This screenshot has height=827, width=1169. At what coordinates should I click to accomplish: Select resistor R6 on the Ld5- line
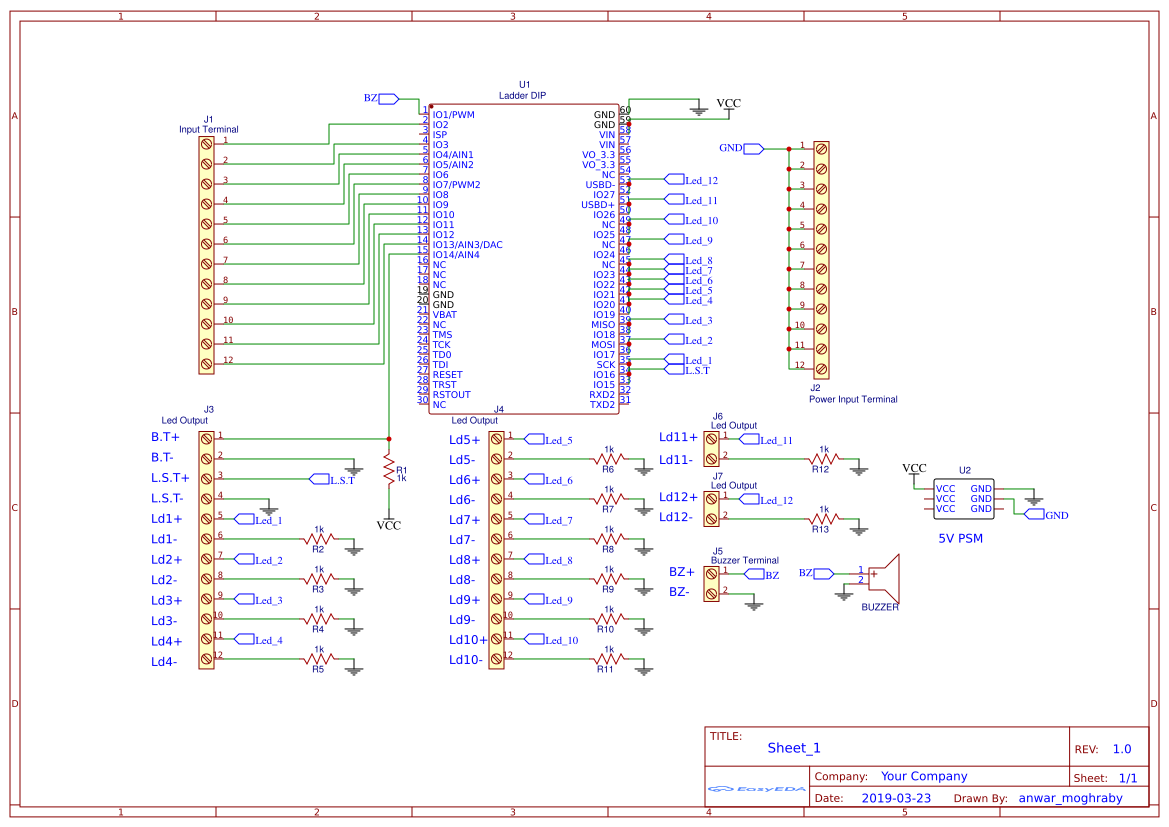(x=608, y=458)
